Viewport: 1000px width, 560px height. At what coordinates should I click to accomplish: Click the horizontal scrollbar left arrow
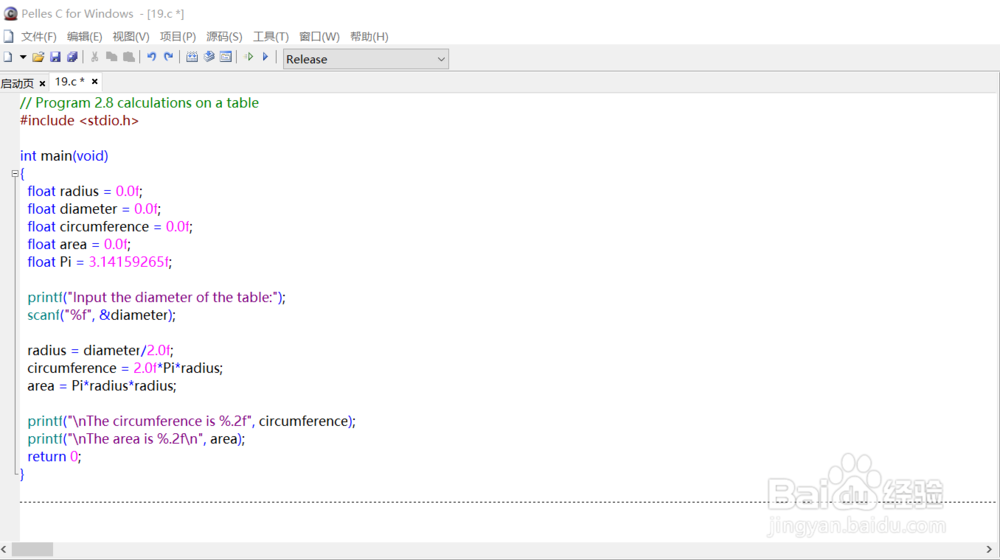[x=4, y=549]
